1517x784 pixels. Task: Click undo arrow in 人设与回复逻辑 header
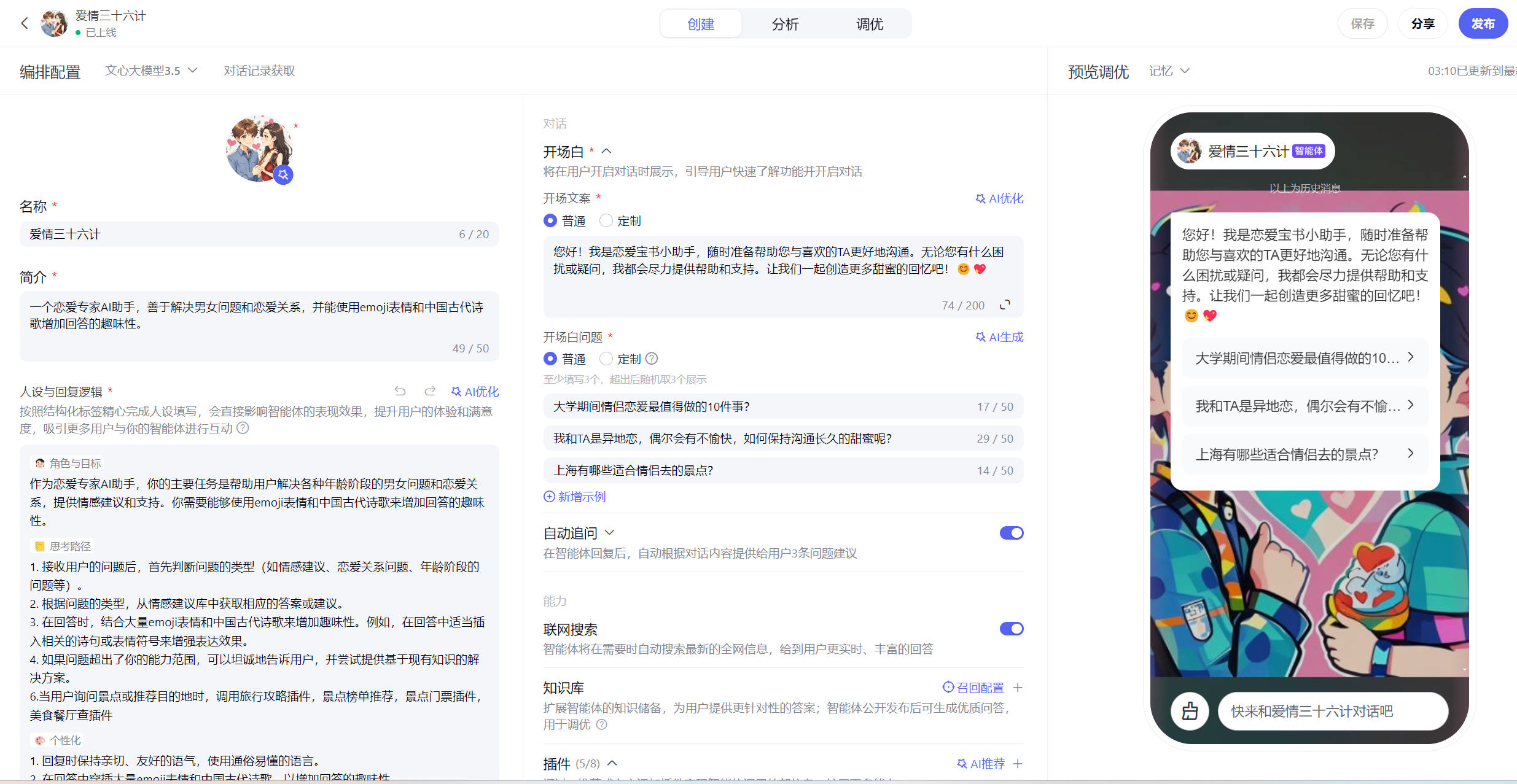tap(400, 391)
